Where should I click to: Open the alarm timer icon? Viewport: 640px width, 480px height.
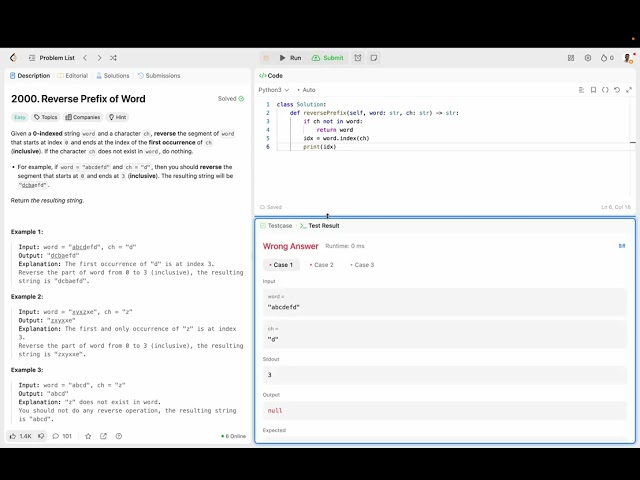point(358,58)
